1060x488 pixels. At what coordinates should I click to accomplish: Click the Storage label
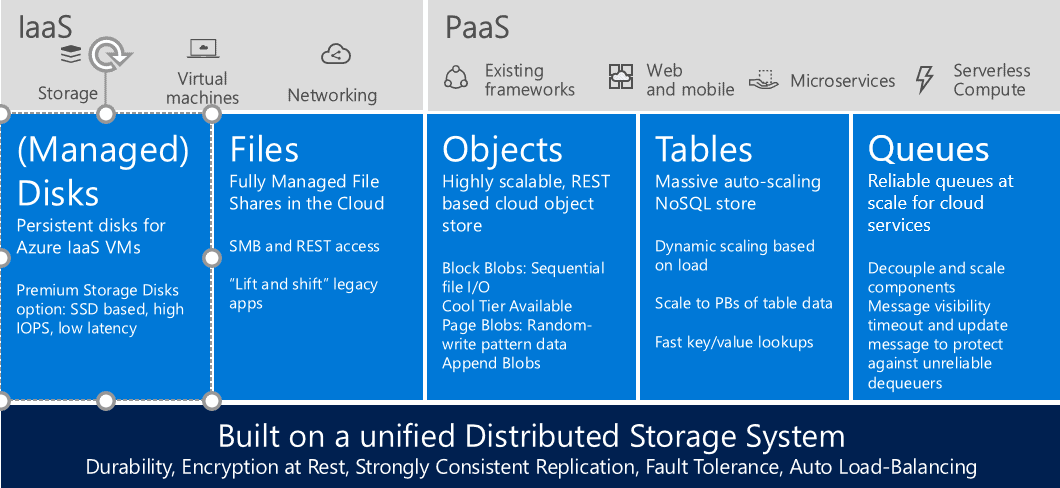(x=68, y=93)
